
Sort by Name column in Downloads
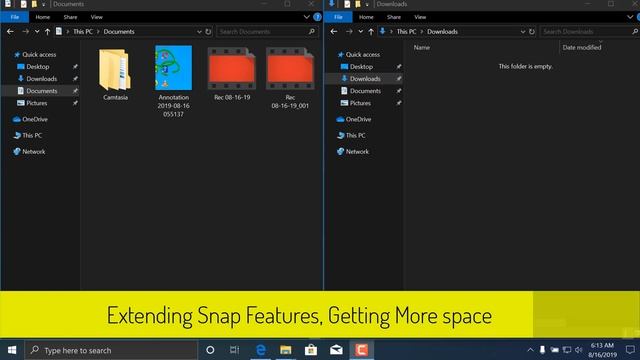[x=422, y=47]
